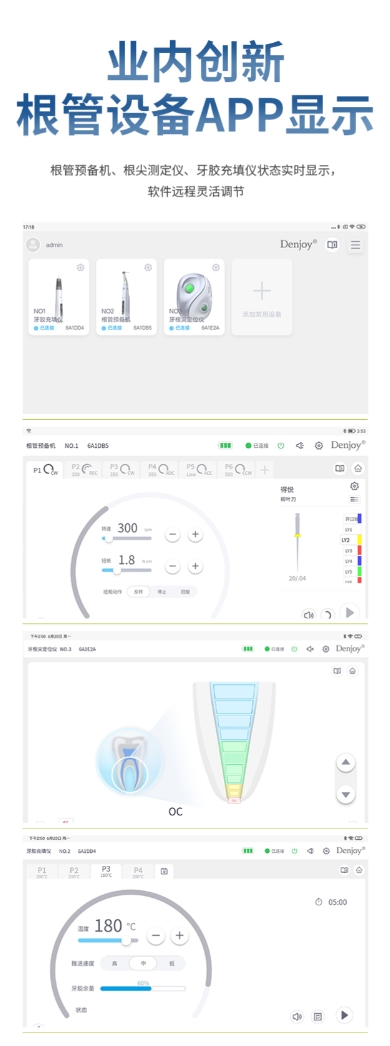
Task: Click 添加常用设备 plus card
Action: (262, 297)
